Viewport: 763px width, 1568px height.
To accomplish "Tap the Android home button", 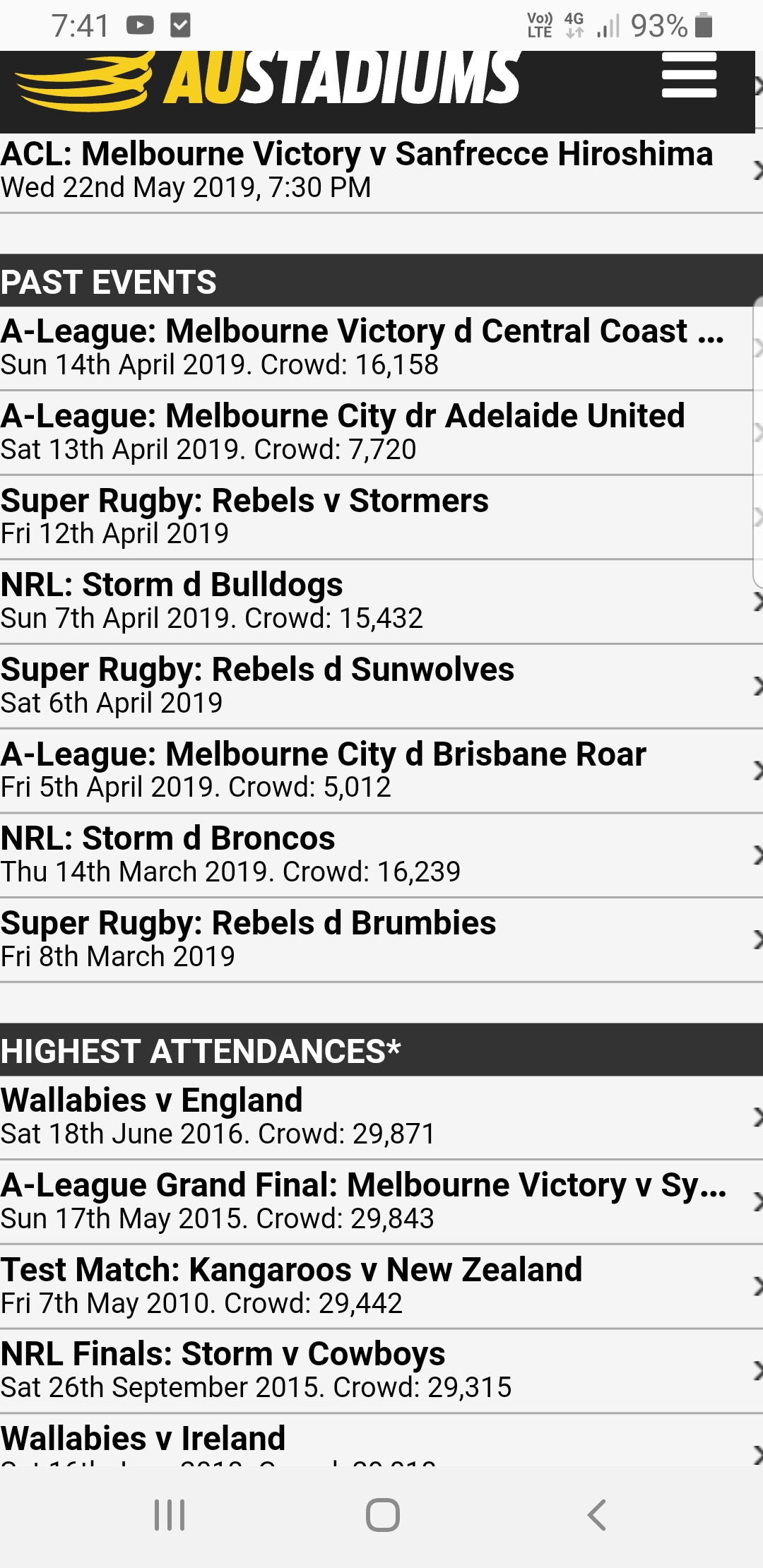I will point(383,1515).
